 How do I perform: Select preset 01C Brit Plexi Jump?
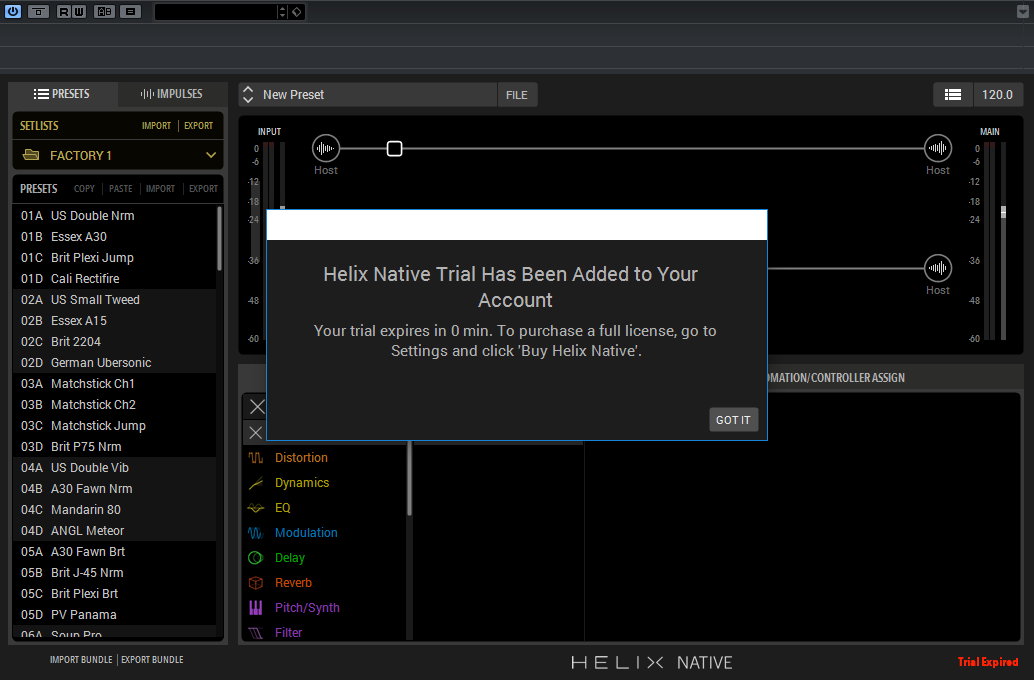click(x=114, y=258)
